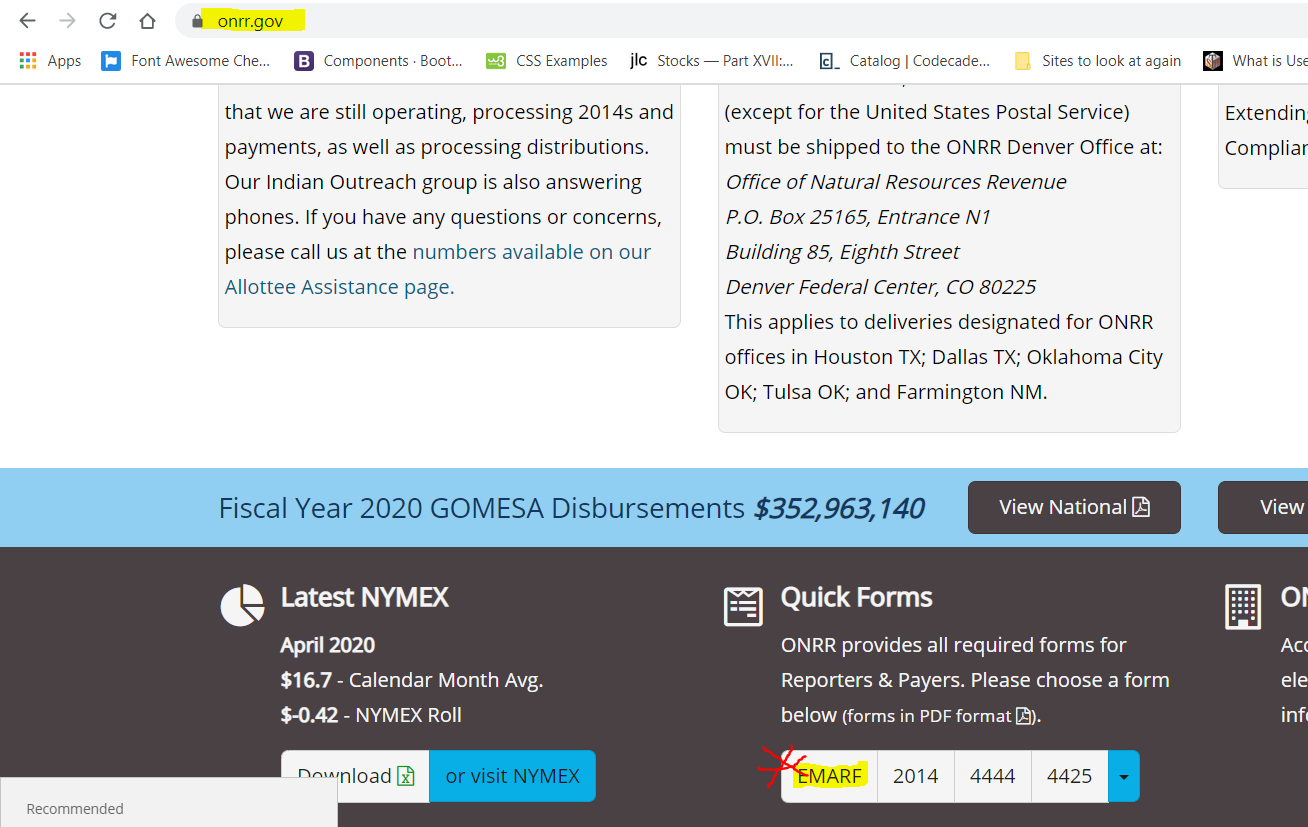This screenshot has width=1308, height=827.
Task: Click the building icon in the dark footer panel
Action: pos(1243,606)
